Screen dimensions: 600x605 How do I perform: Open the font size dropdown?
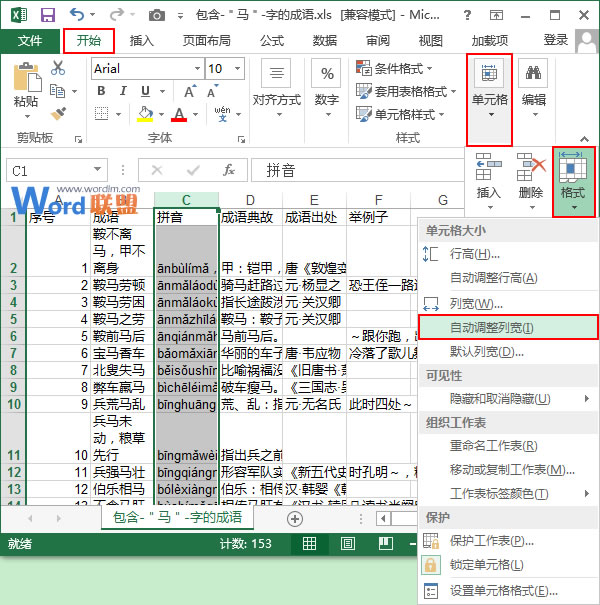238,68
